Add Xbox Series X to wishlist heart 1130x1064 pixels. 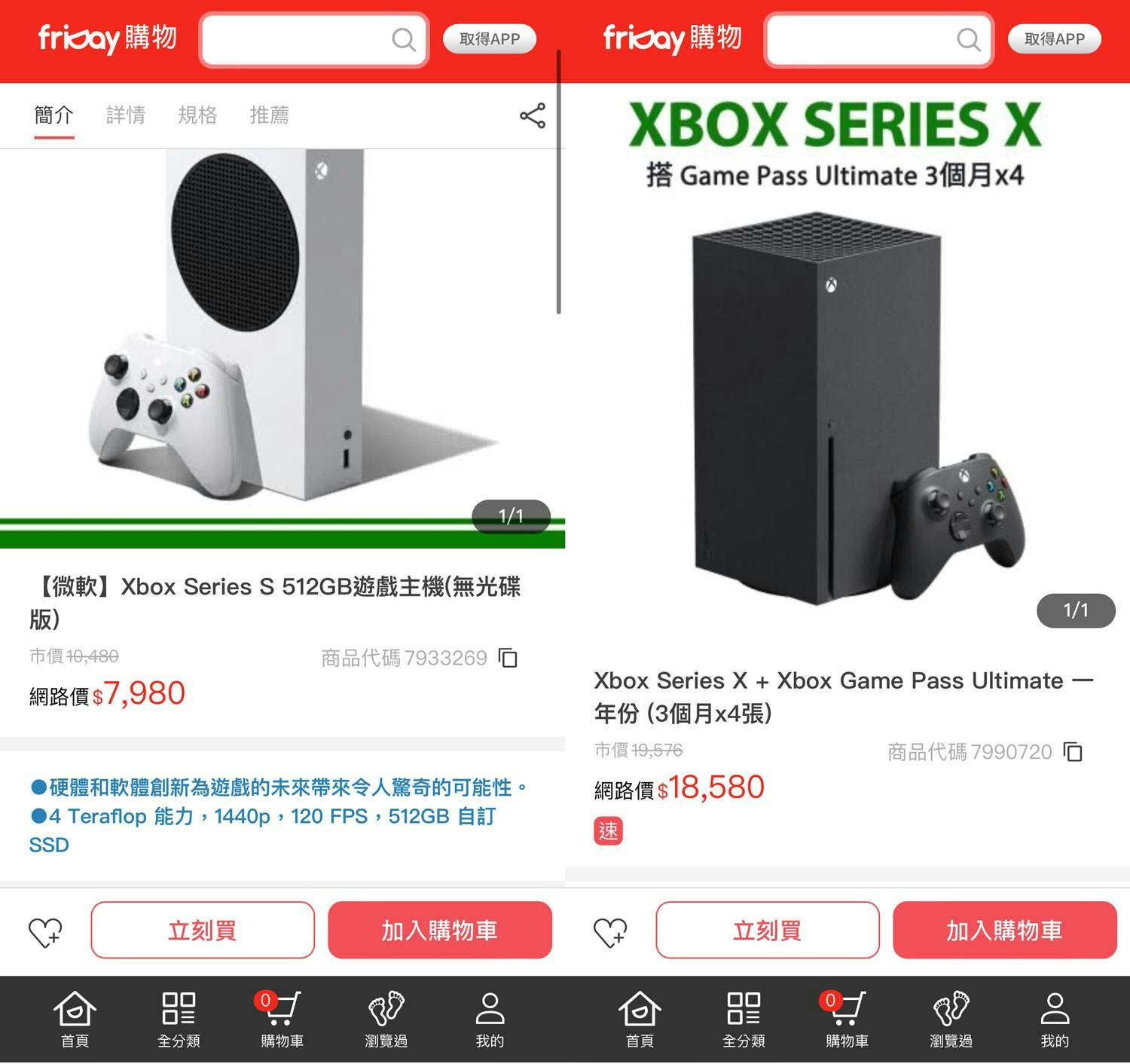tap(610, 932)
